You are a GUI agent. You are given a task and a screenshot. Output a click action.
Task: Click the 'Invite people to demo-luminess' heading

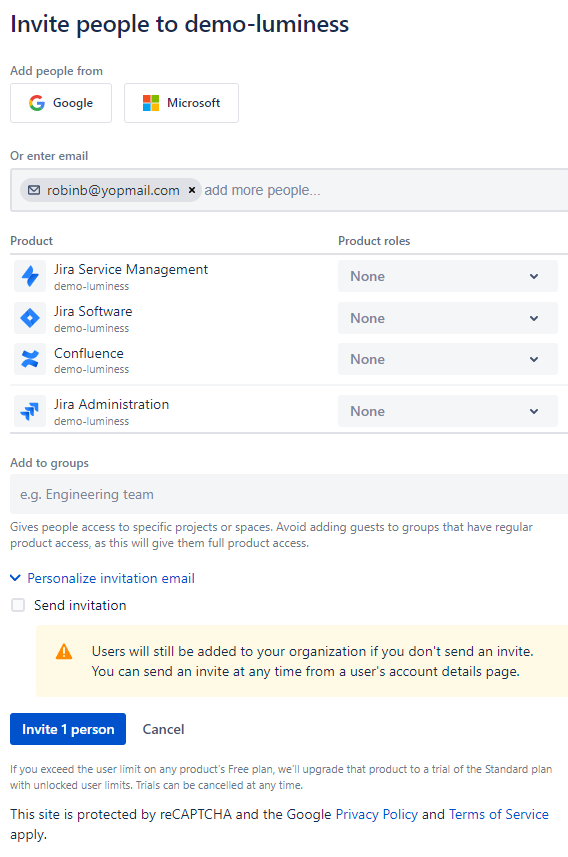tap(179, 25)
